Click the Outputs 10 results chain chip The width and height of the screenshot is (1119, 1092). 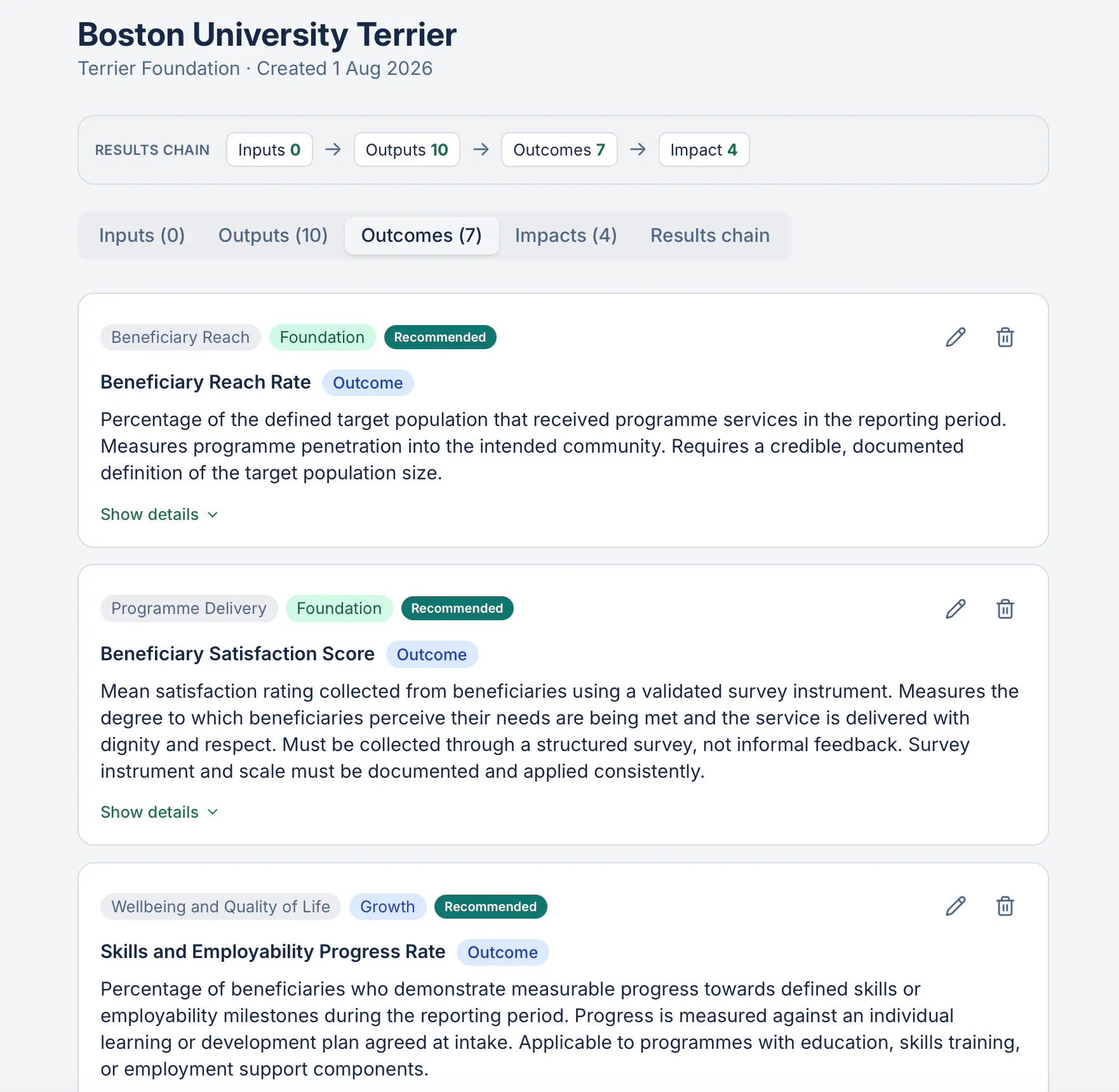click(407, 150)
